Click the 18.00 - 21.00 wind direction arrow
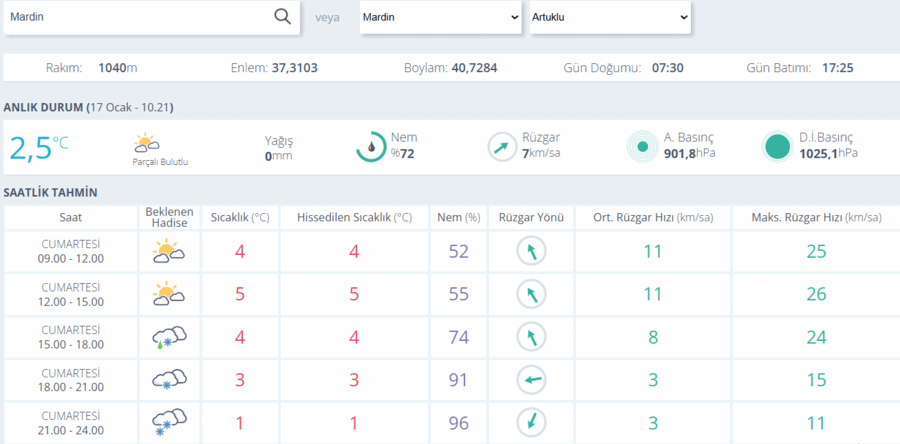This screenshot has height=444, width=900. pos(532,380)
